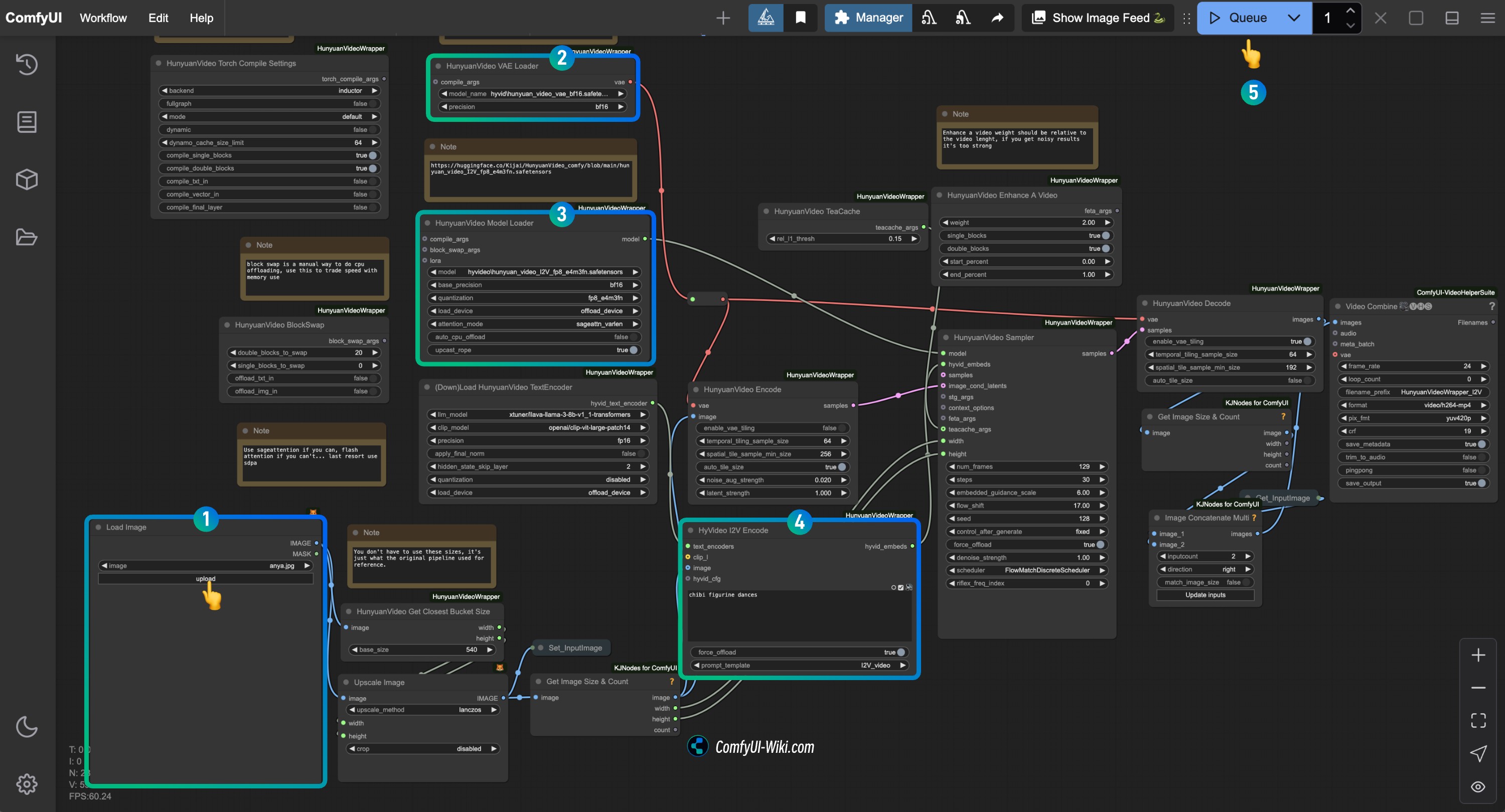Viewport: 1505px width, 812px height.
Task: Click filename_prefix HunyuanVideoWrapper_I2V field
Action: [1413, 393]
